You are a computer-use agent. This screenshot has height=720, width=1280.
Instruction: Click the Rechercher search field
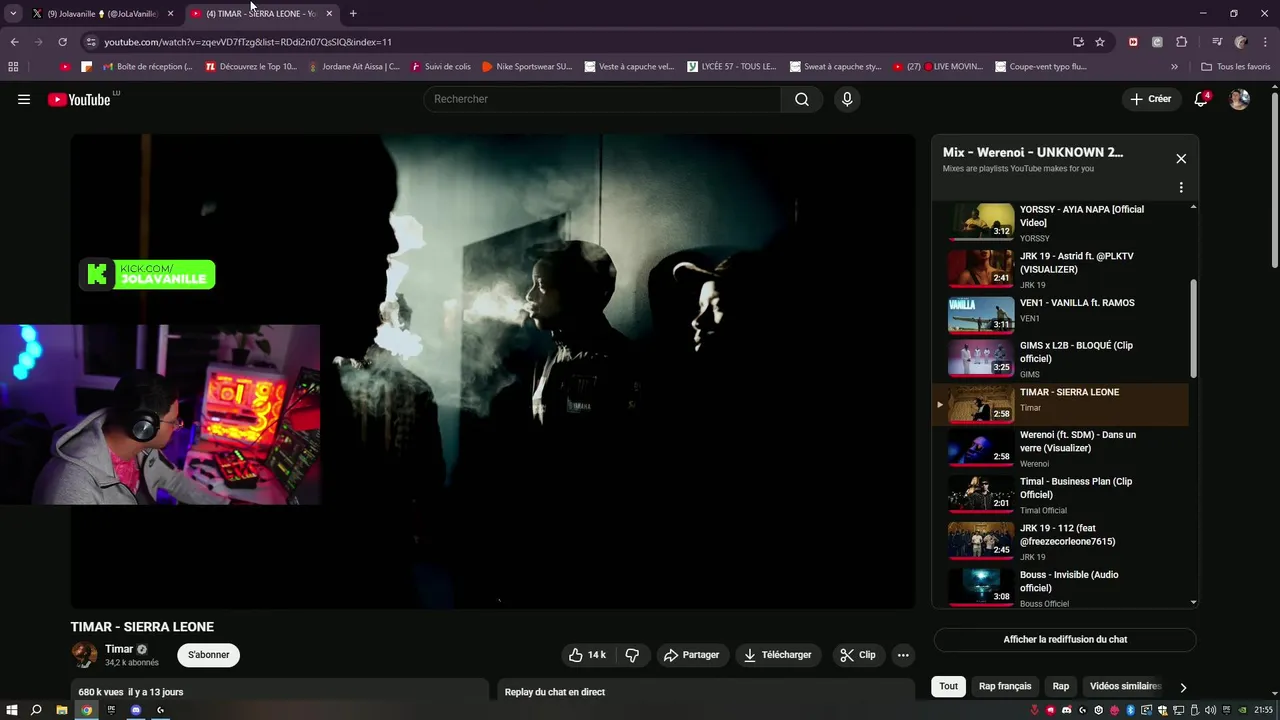(x=603, y=99)
